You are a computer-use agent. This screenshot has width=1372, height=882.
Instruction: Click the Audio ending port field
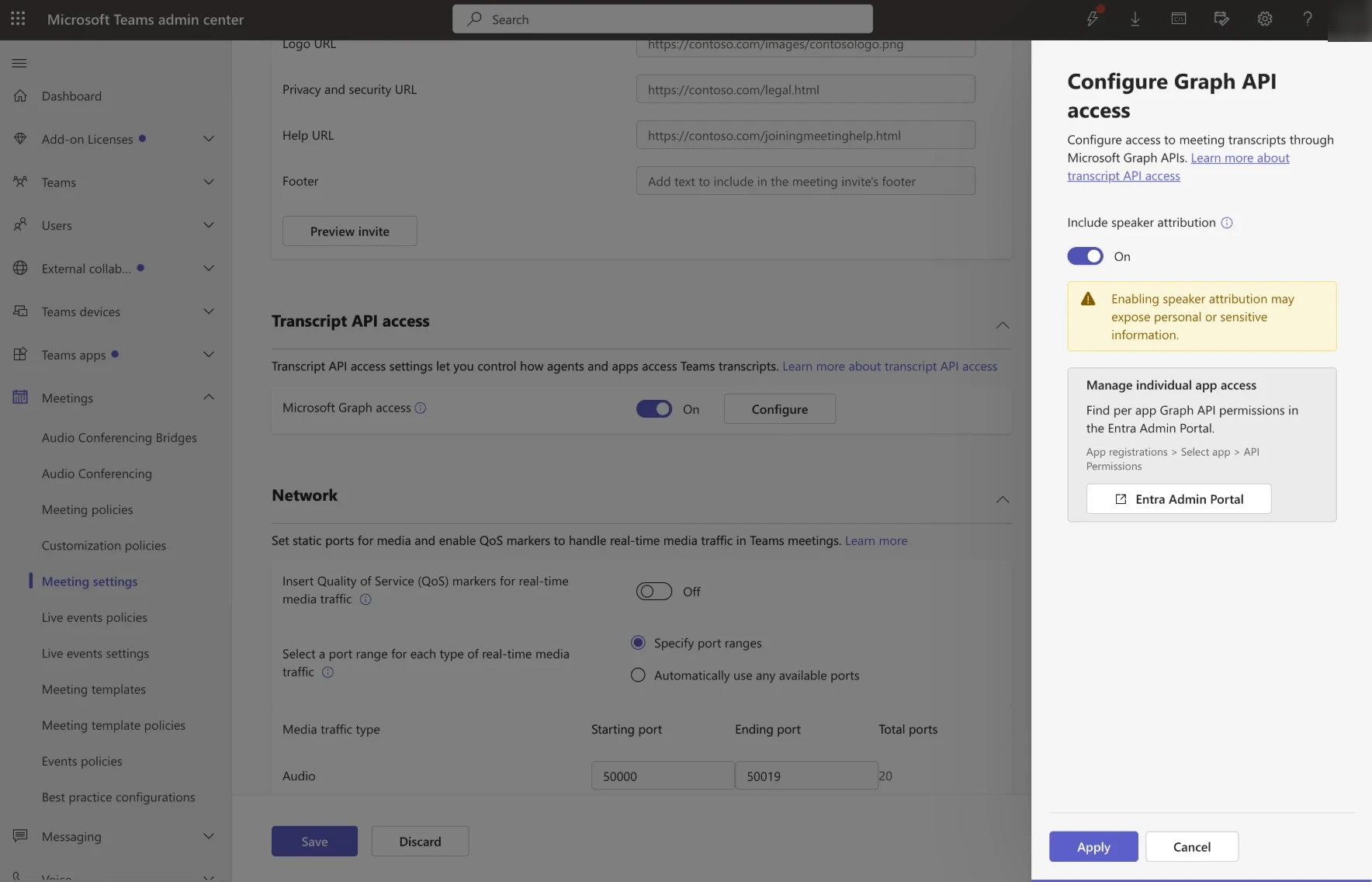click(x=806, y=776)
